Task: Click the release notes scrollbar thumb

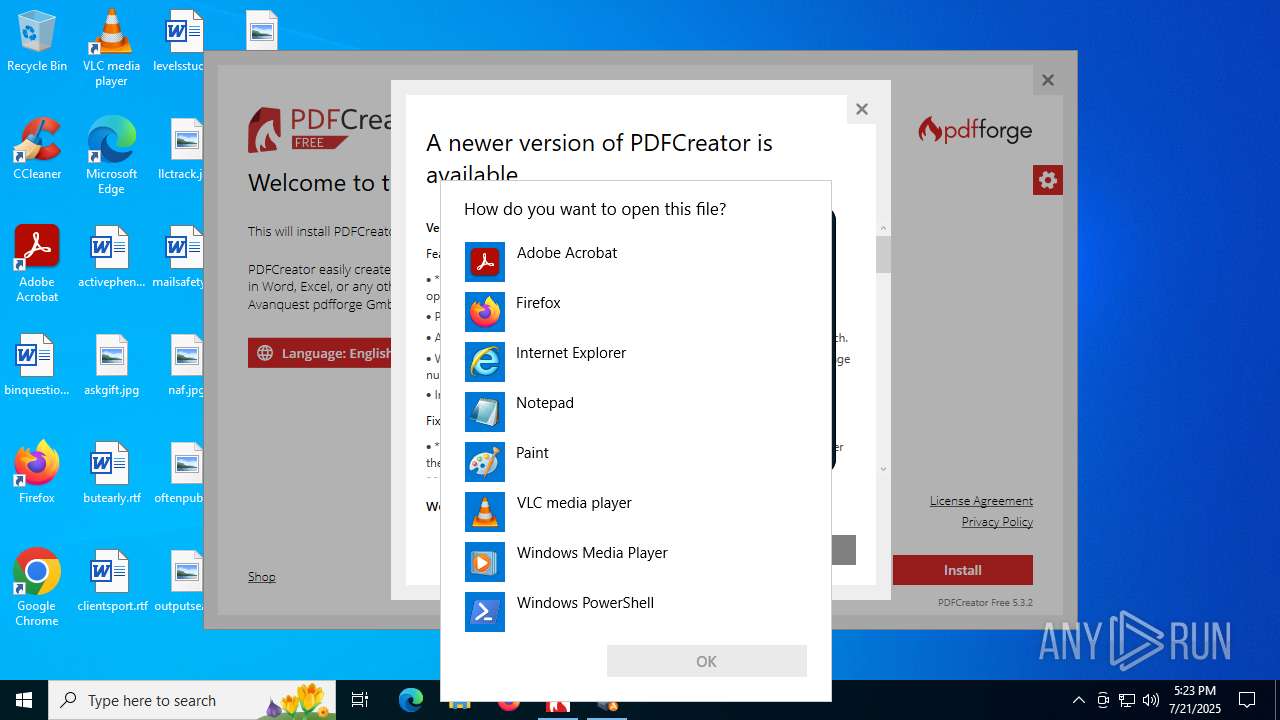Action: (x=883, y=254)
